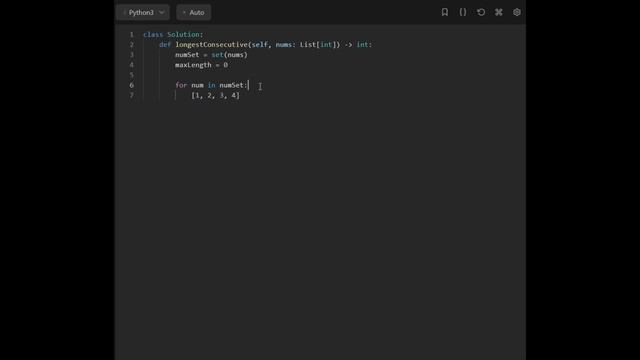The width and height of the screenshot is (640, 360).
Task: Open editor settings gear icon
Action: click(x=517, y=12)
